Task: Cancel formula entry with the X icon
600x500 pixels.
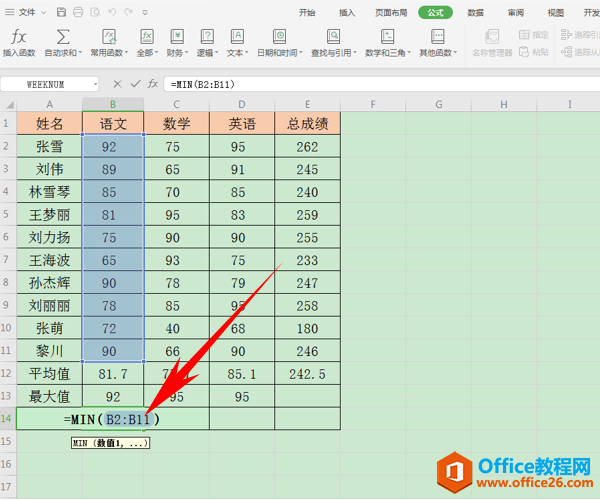Action: pyautogui.click(x=117, y=84)
